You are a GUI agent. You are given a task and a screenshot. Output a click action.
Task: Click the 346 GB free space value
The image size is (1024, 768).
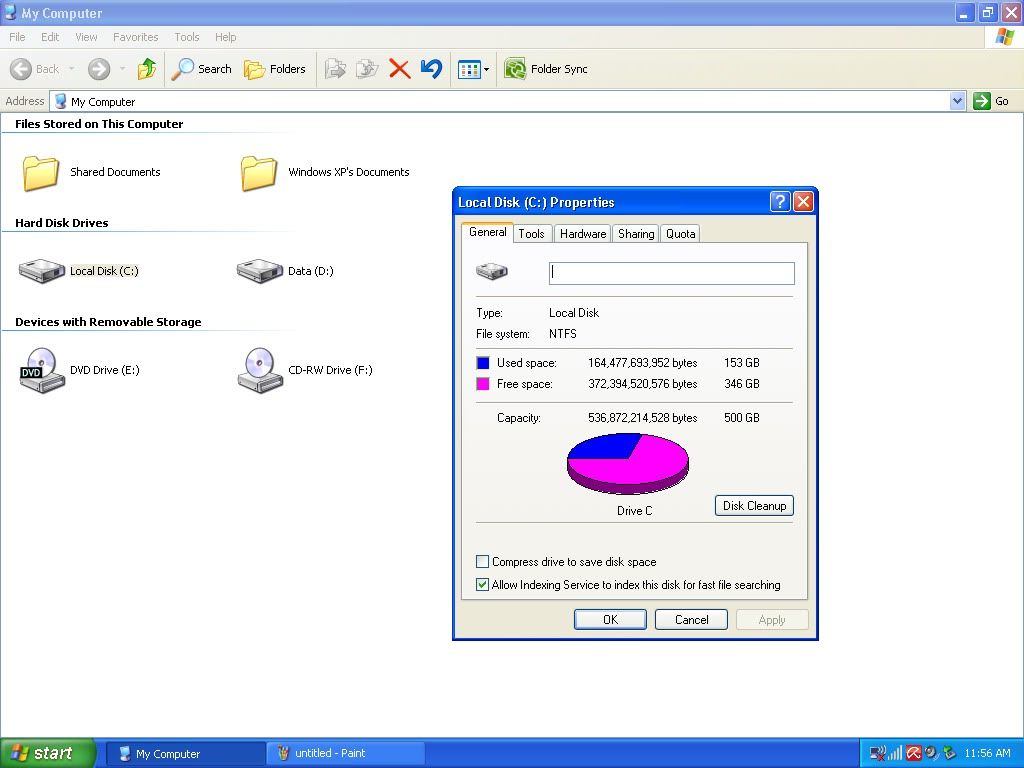click(x=742, y=384)
